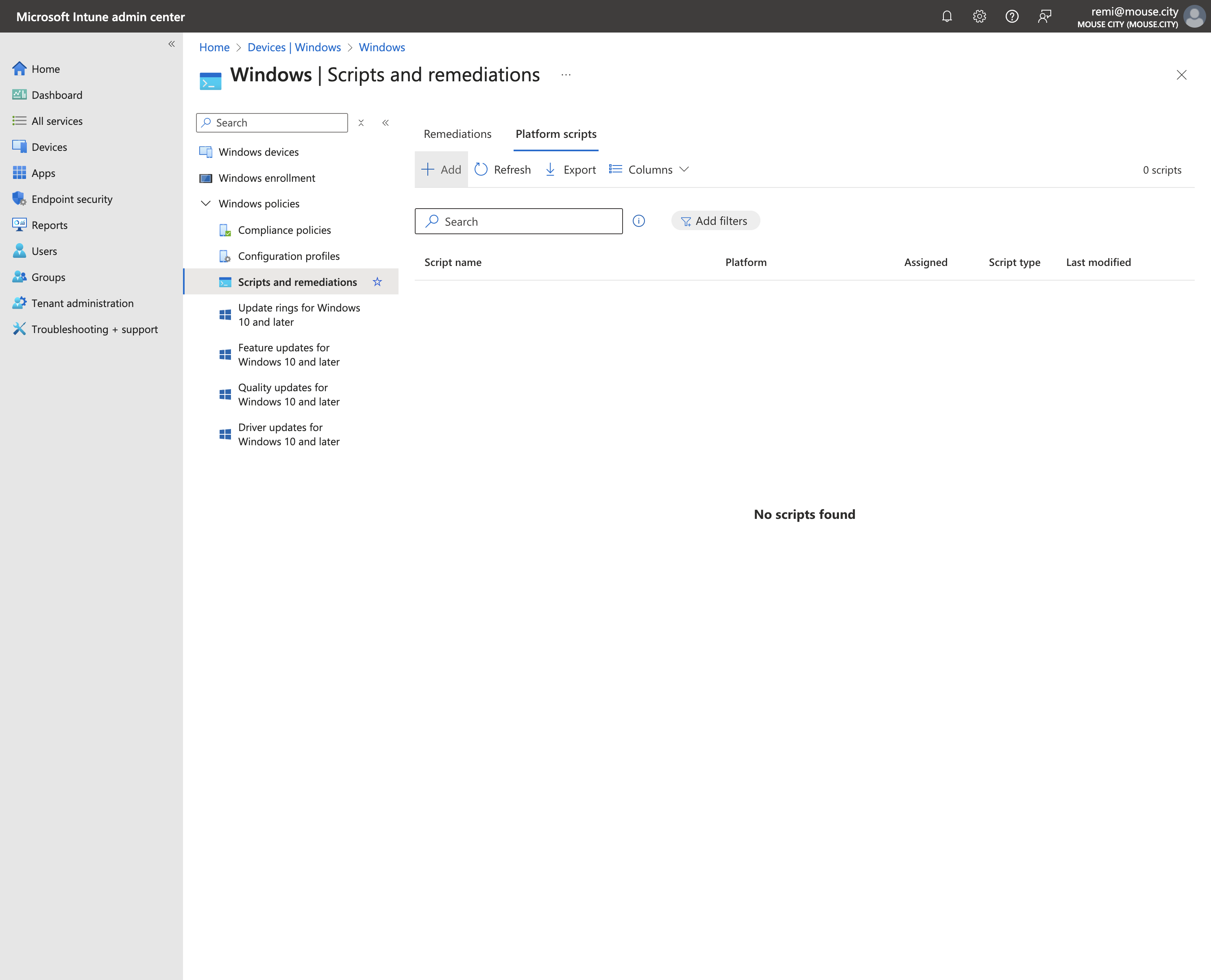Close the Scripts and remediations blade

click(1181, 75)
